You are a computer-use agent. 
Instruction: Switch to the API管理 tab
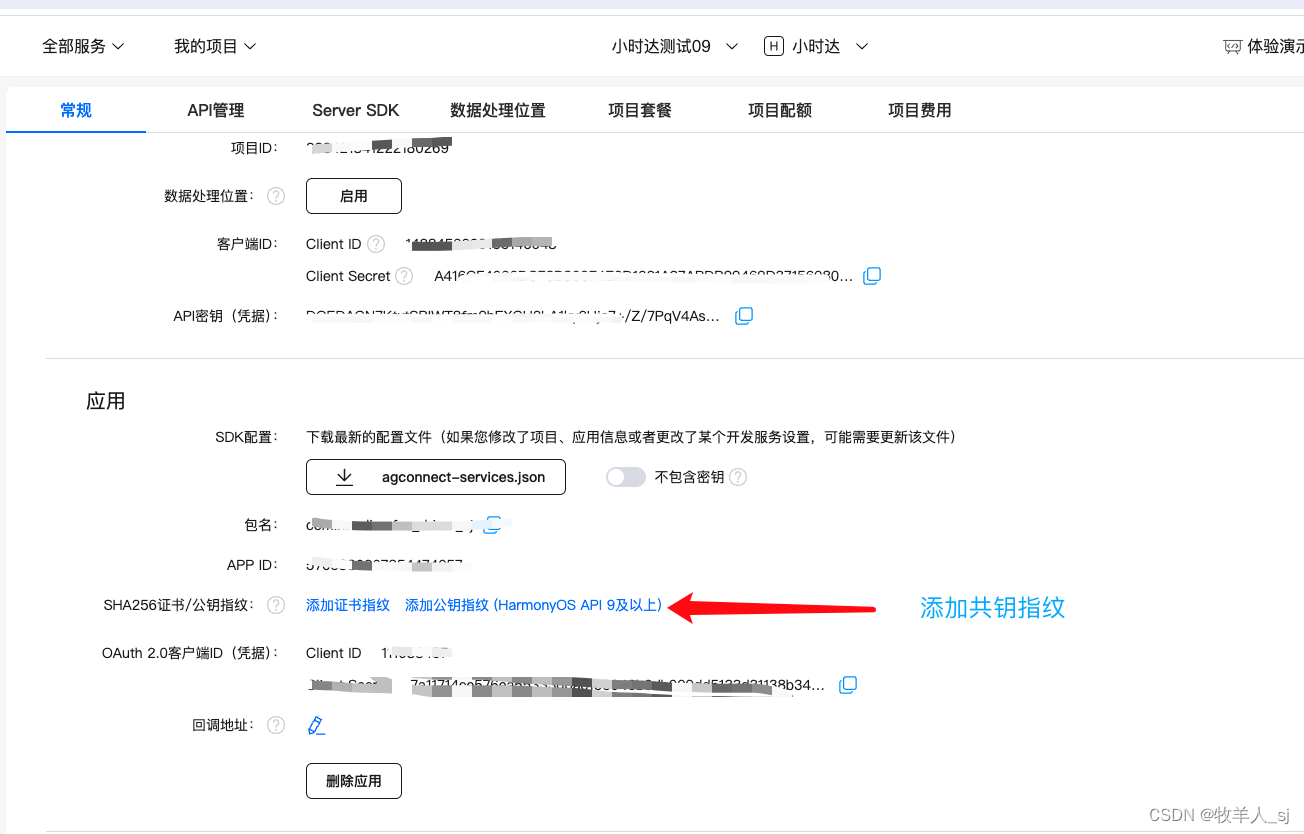point(216,110)
